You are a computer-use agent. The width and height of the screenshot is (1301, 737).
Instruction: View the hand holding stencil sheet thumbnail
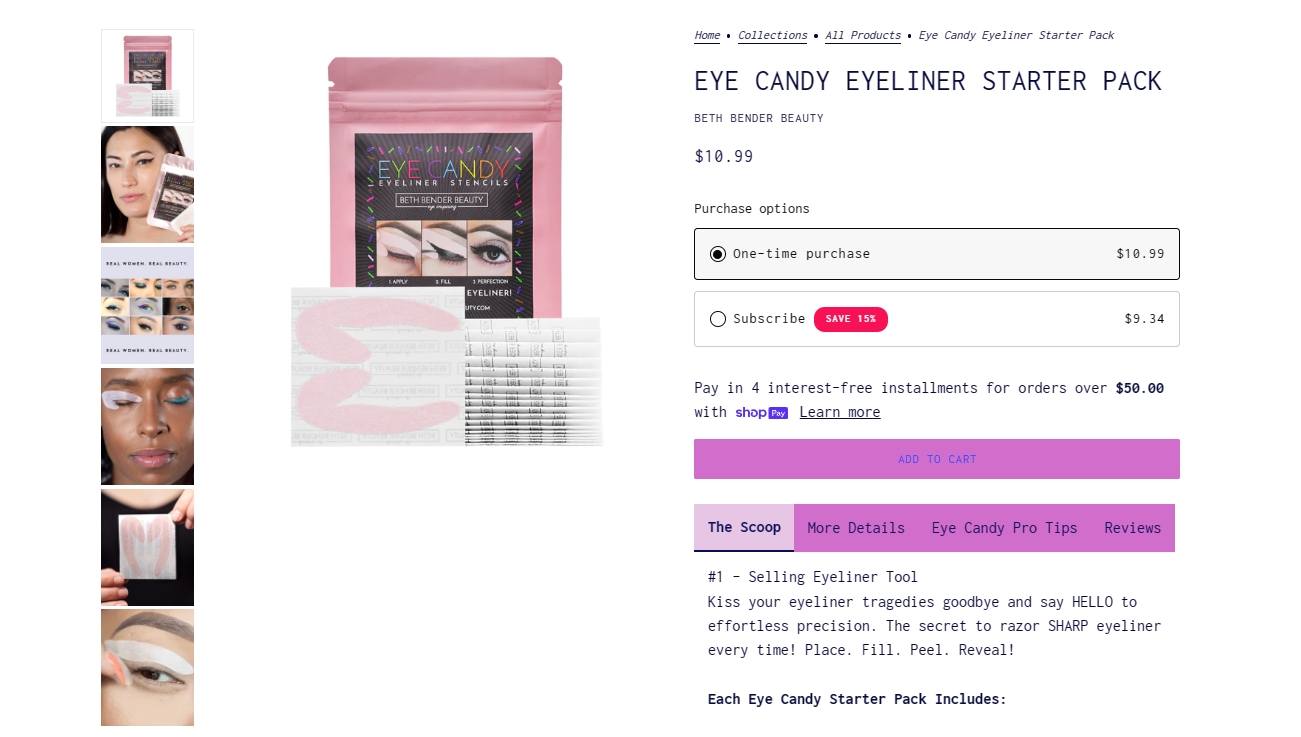point(147,547)
